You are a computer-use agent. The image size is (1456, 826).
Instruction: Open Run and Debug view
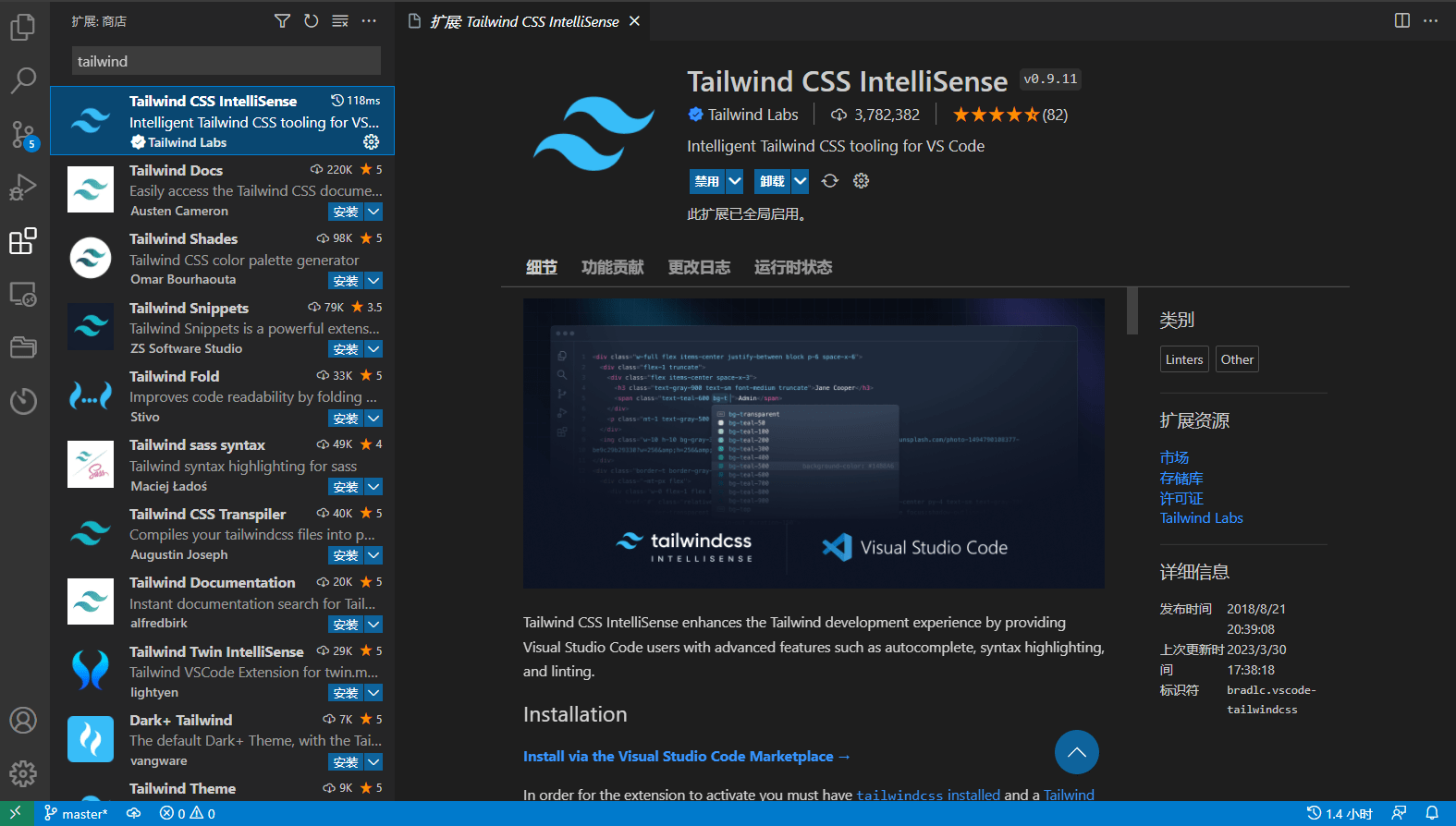tap(23, 188)
